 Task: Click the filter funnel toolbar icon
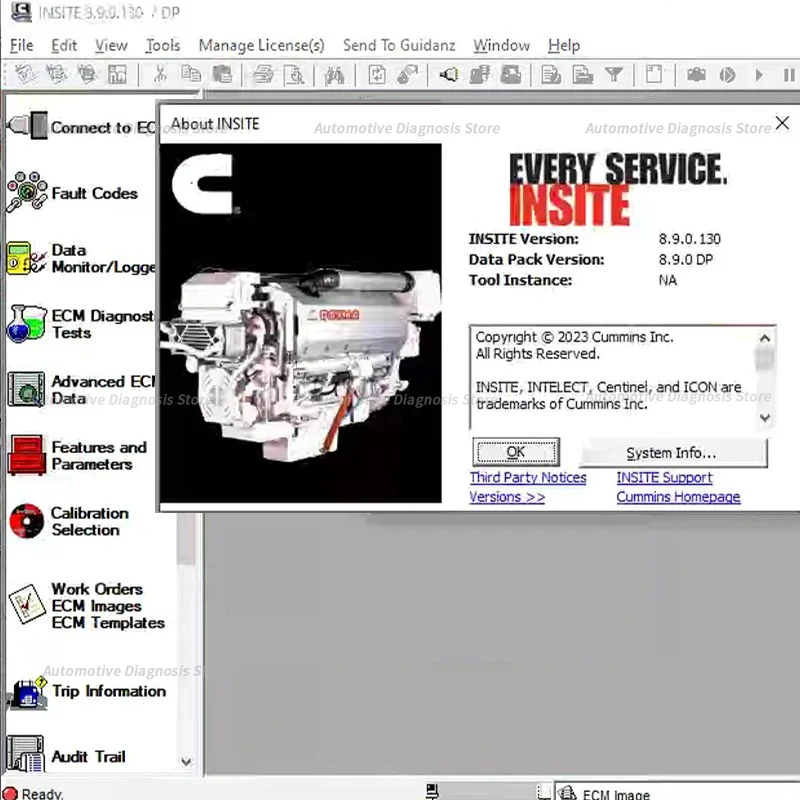[614, 74]
